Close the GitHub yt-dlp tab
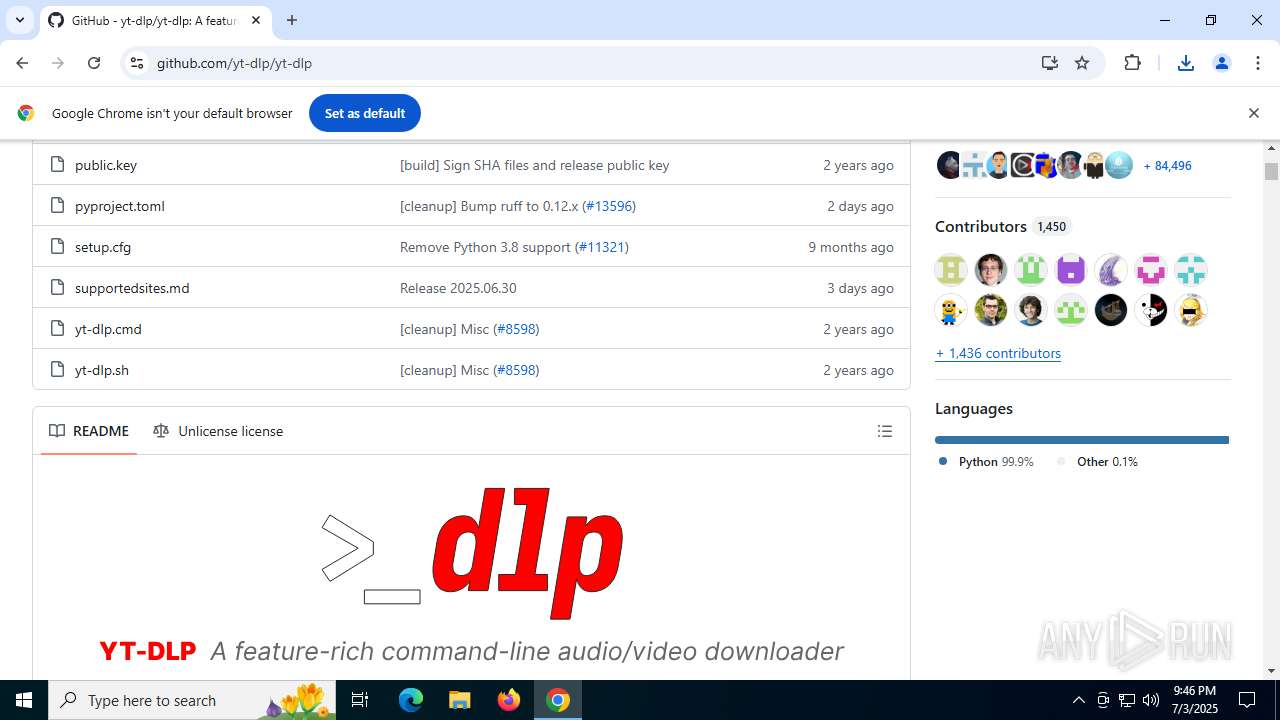 tap(255, 20)
